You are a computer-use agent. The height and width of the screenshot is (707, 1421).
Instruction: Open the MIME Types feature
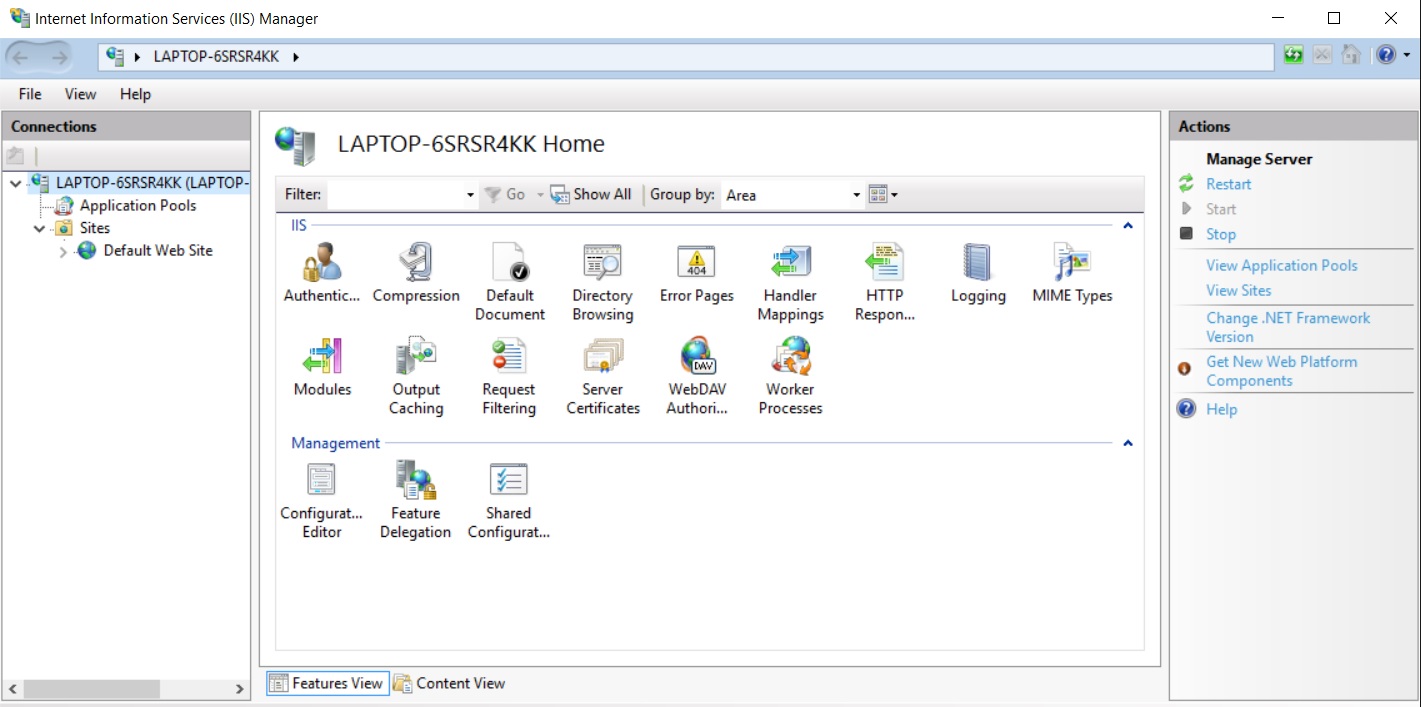pos(1072,272)
